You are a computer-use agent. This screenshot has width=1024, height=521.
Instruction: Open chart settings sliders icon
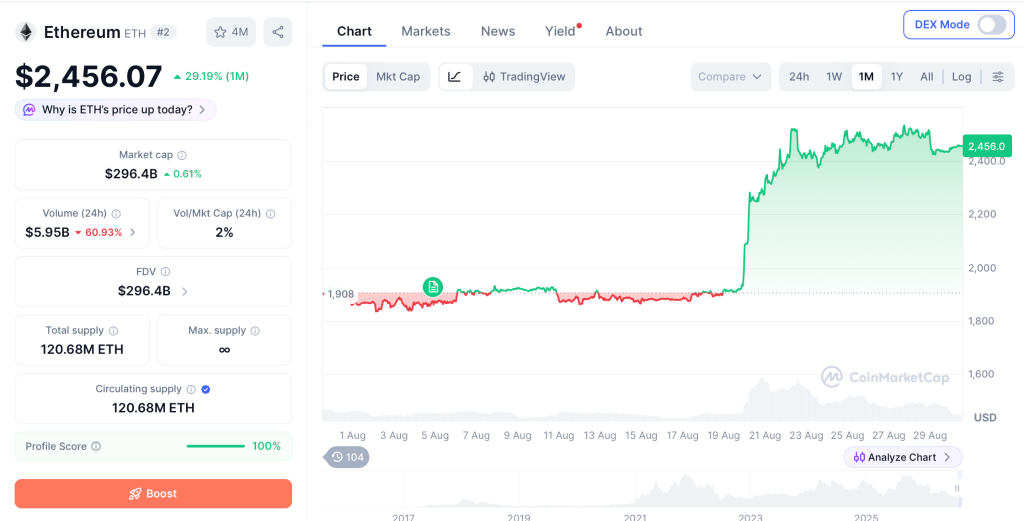(998, 76)
